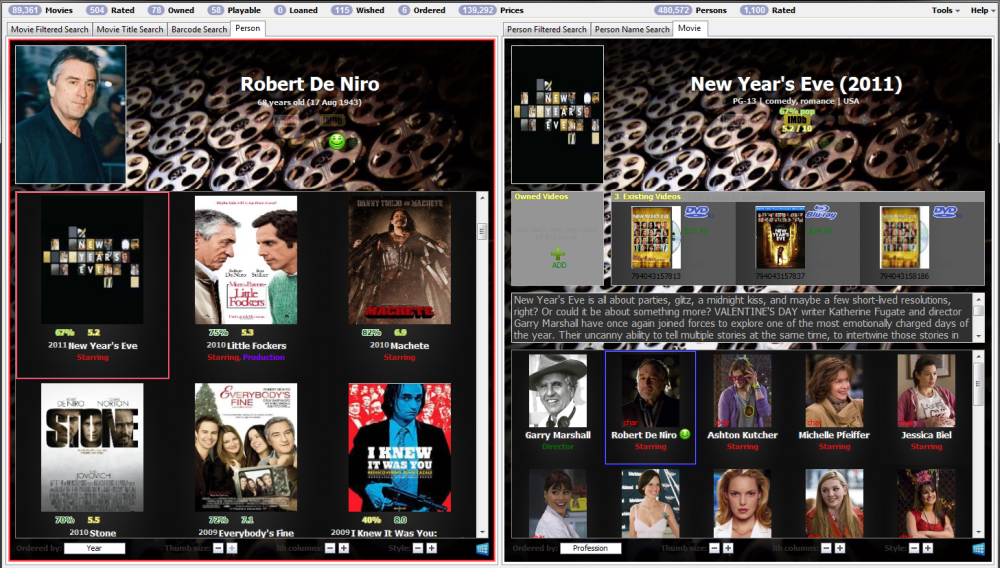Open the Ordered by Profession dropdown
Image resolution: width=1000 pixels, height=568 pixels.
[x=591, y=548]
